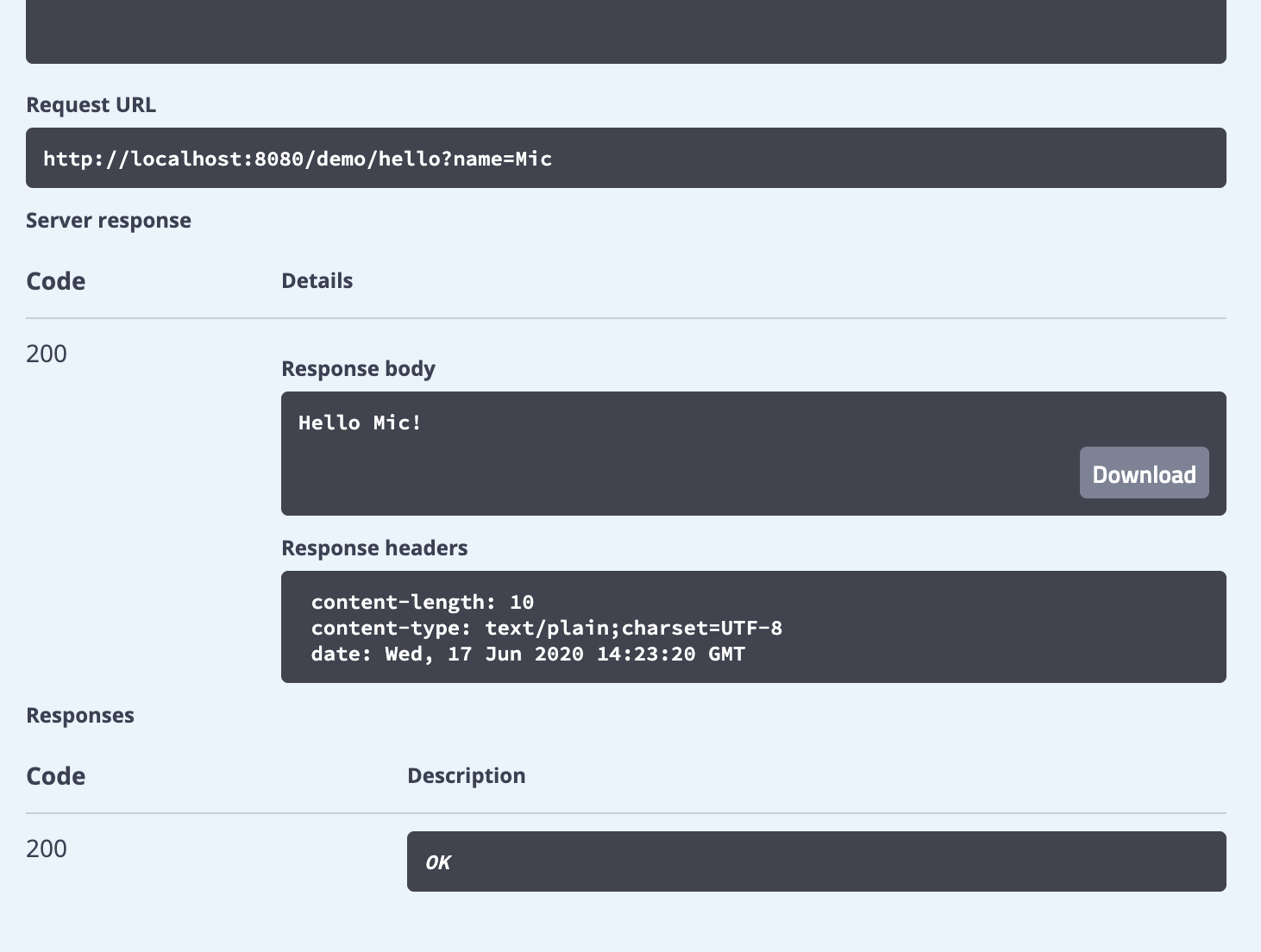Click the 200 code in the Responses table
This screenshot has width=1261, height=952.
[x=47, y=849]
